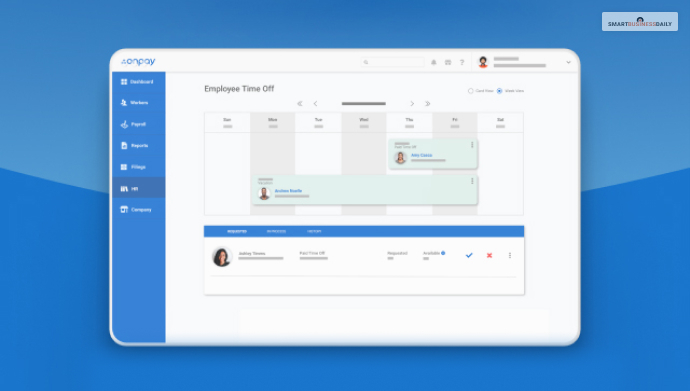Click Paid Time Off label in request row
This screenshot has width=690, height=391.
click(312, 253)
